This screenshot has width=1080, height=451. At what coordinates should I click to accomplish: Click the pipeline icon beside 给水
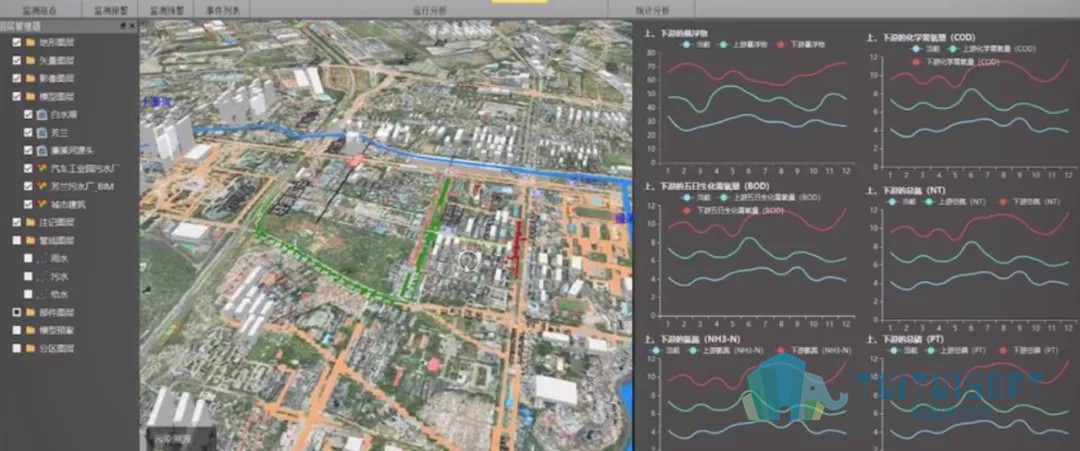tap(41, 294)
